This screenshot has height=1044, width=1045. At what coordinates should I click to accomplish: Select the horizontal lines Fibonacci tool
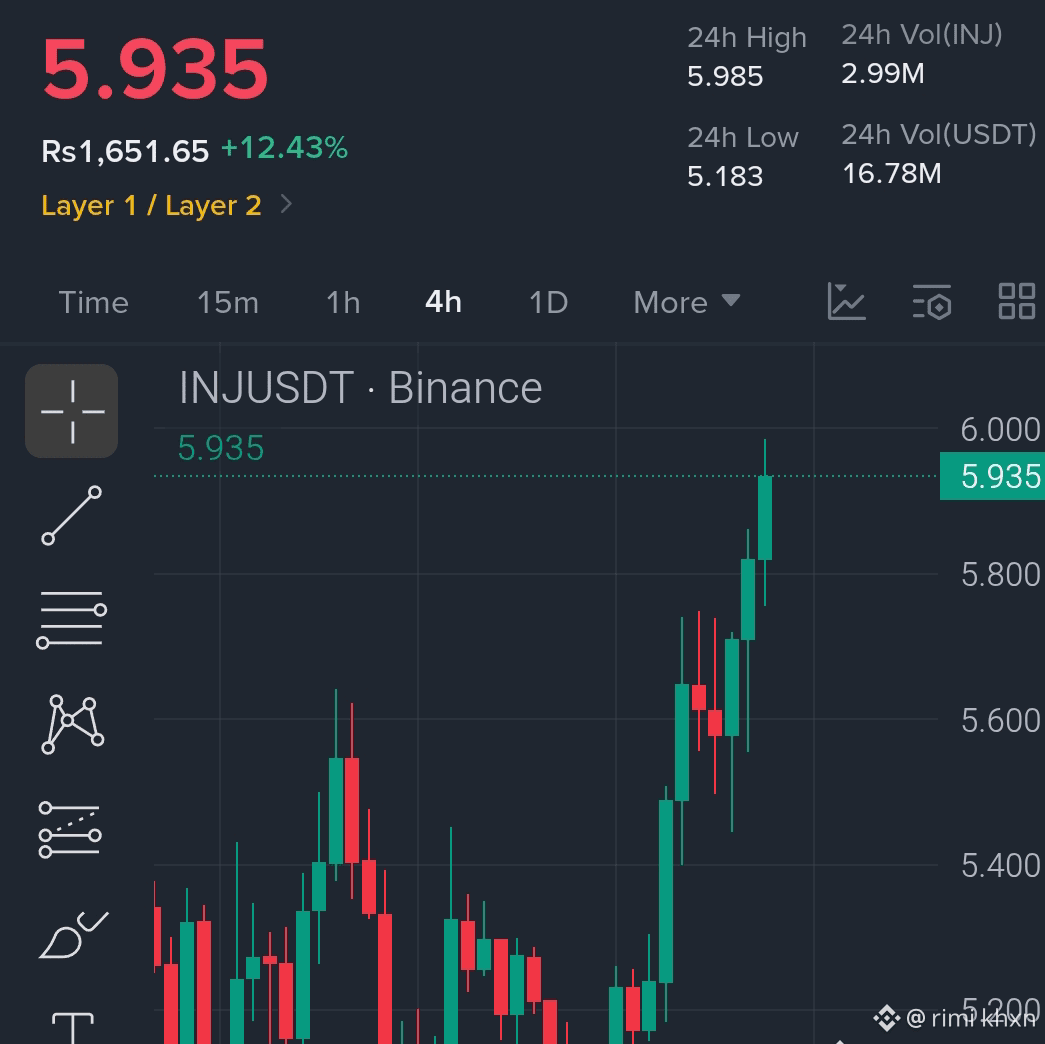click(71, 620)
